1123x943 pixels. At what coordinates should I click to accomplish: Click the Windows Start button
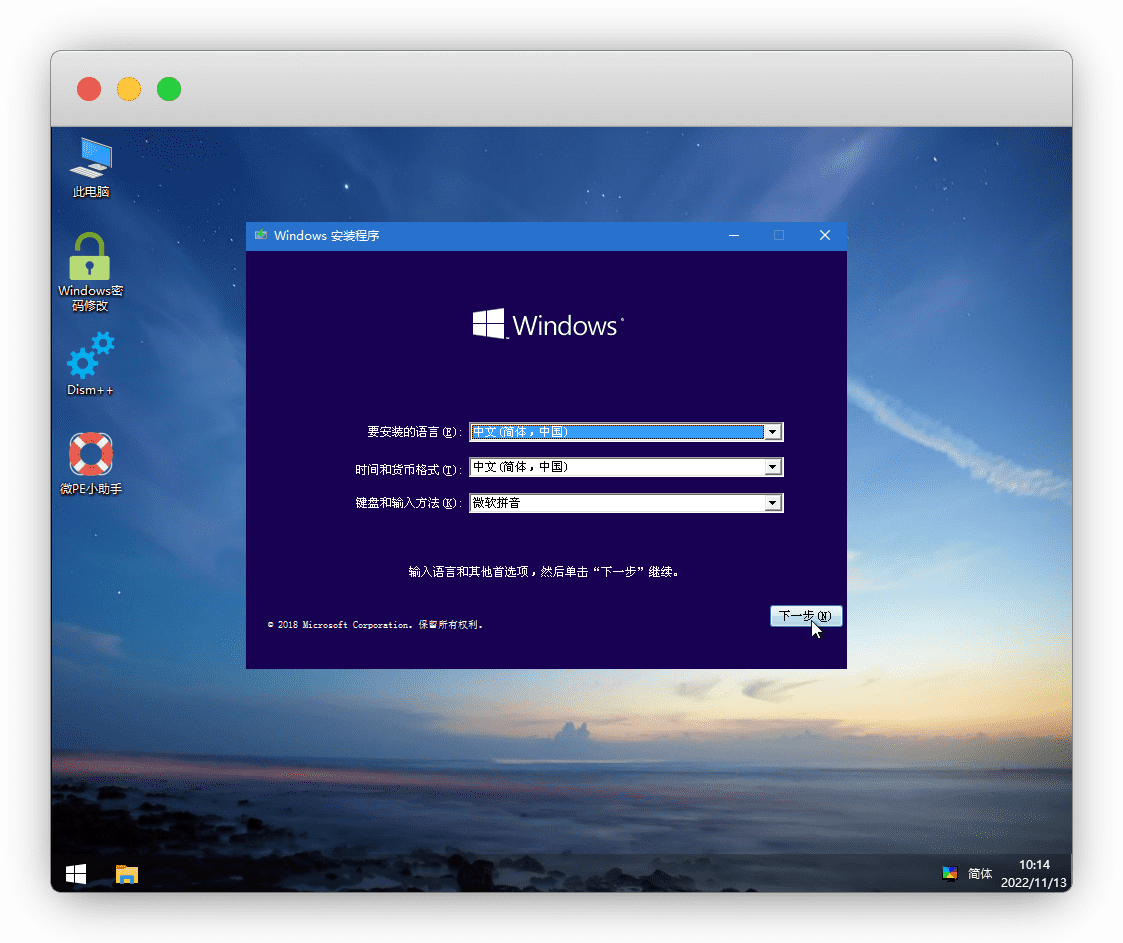coord(76,874)
